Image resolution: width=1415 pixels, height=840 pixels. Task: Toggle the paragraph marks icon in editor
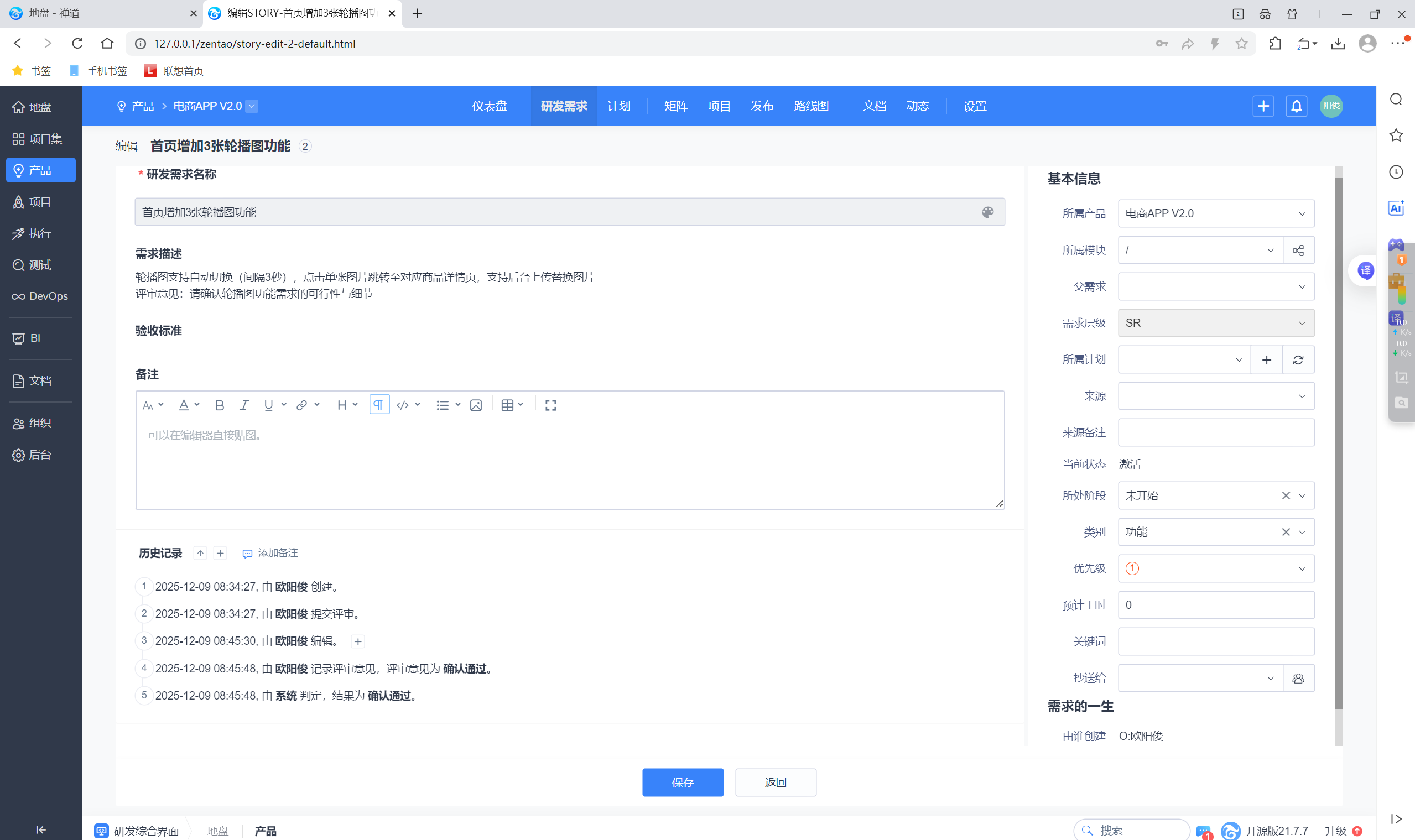[x=378, y=404]
